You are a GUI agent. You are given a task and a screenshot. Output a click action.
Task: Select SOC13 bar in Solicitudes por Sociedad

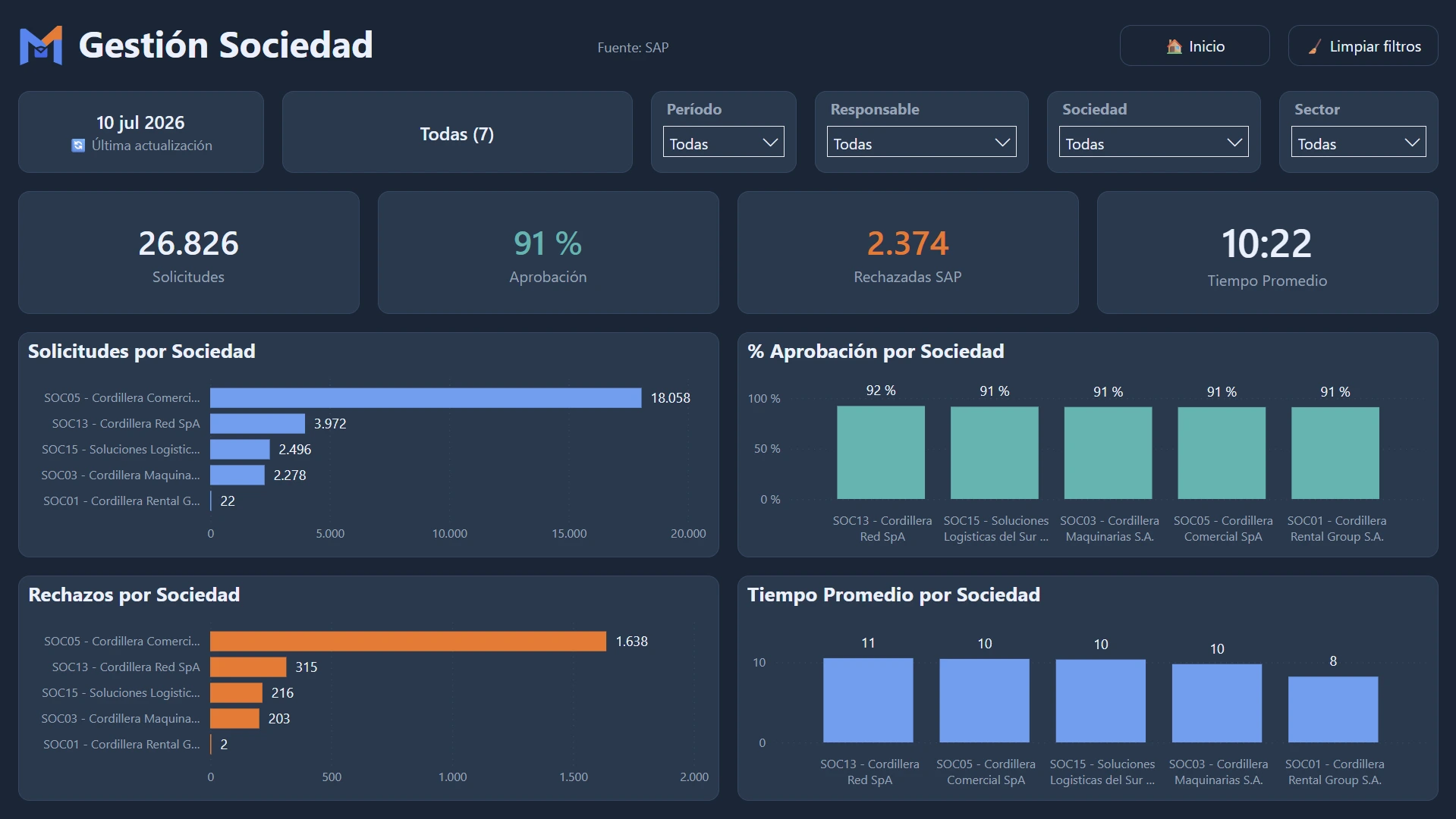(257, 424)
